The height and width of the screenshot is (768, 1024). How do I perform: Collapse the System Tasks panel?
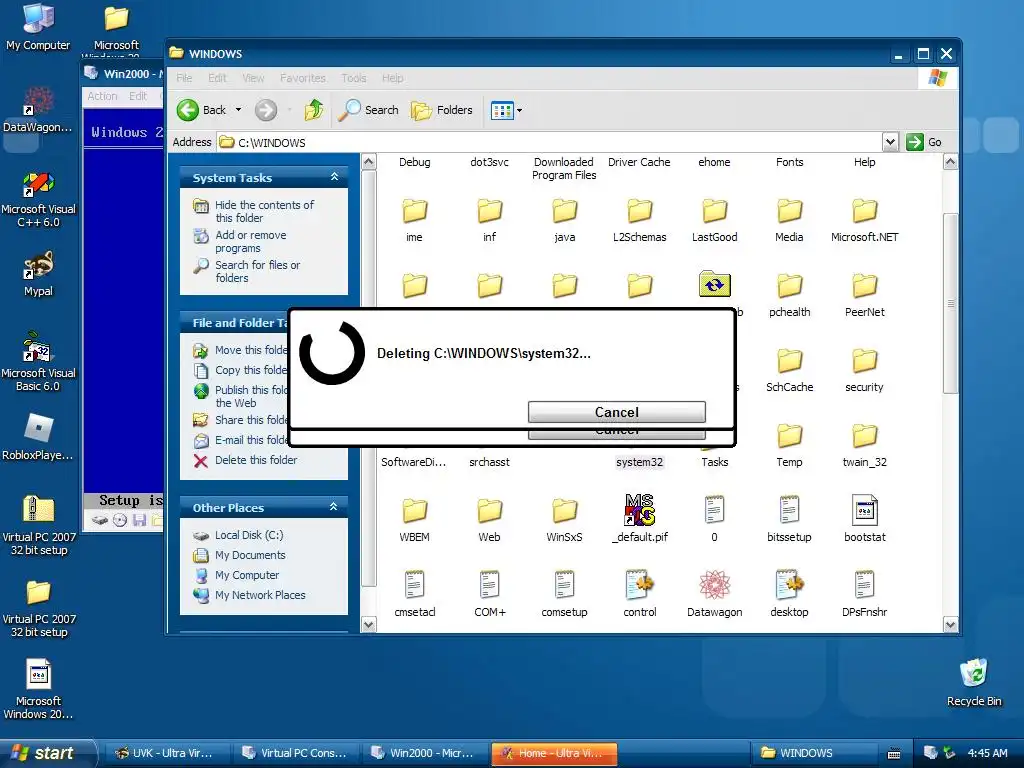click(334, 177)
